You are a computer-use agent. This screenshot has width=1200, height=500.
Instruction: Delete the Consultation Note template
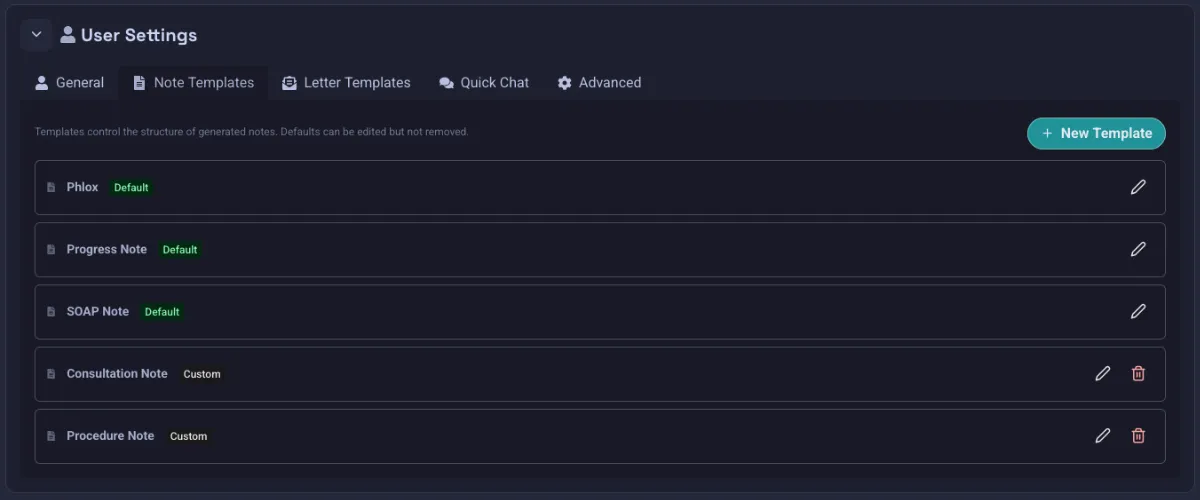1138,373
